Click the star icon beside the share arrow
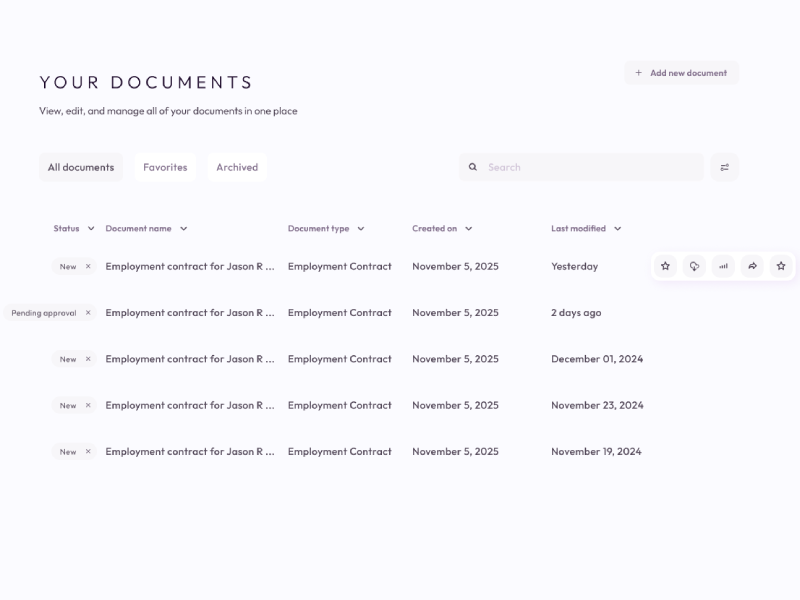Viewport: 800px width, 600px height. tap(781, 266)
